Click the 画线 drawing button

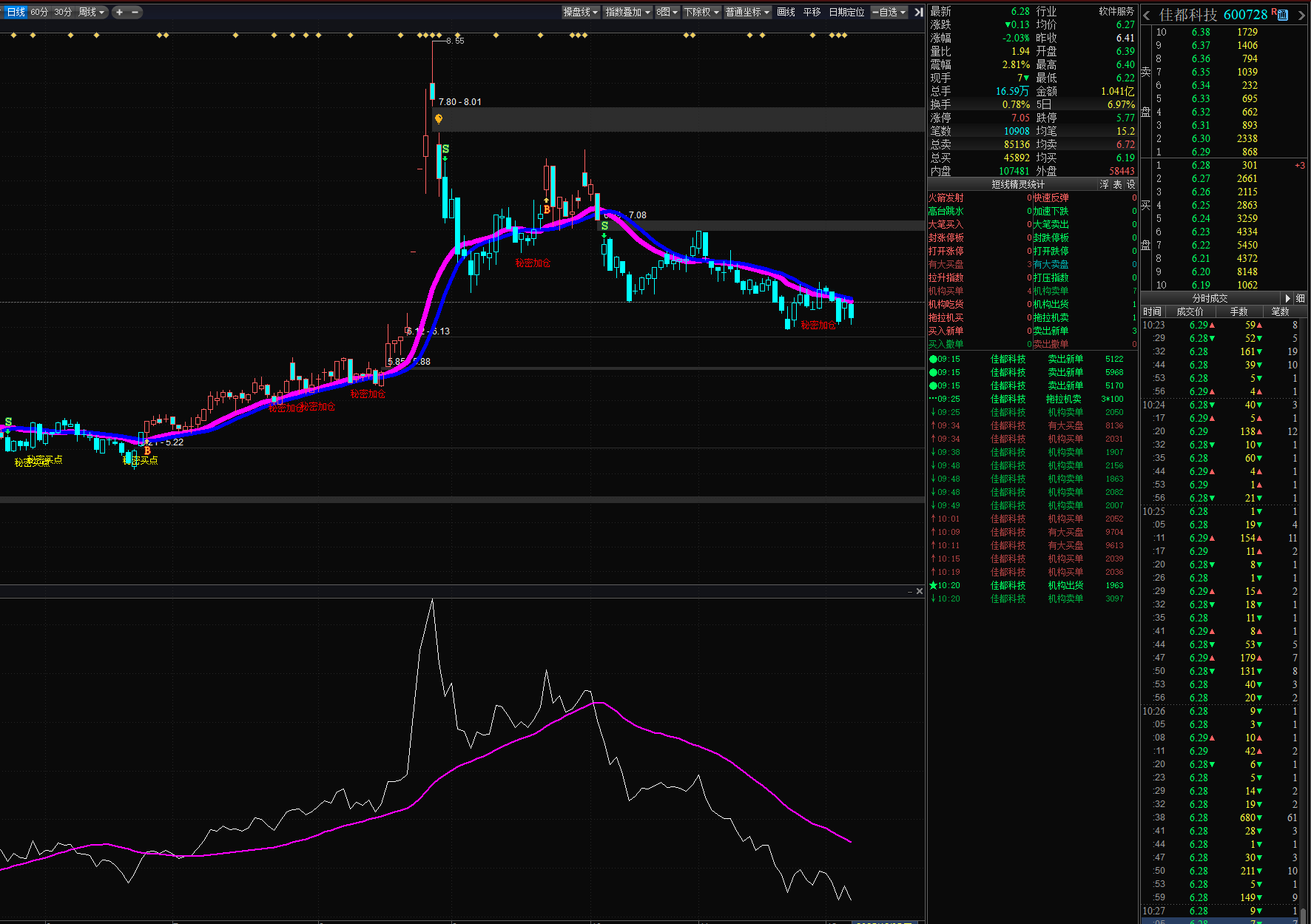coord(786,12)
